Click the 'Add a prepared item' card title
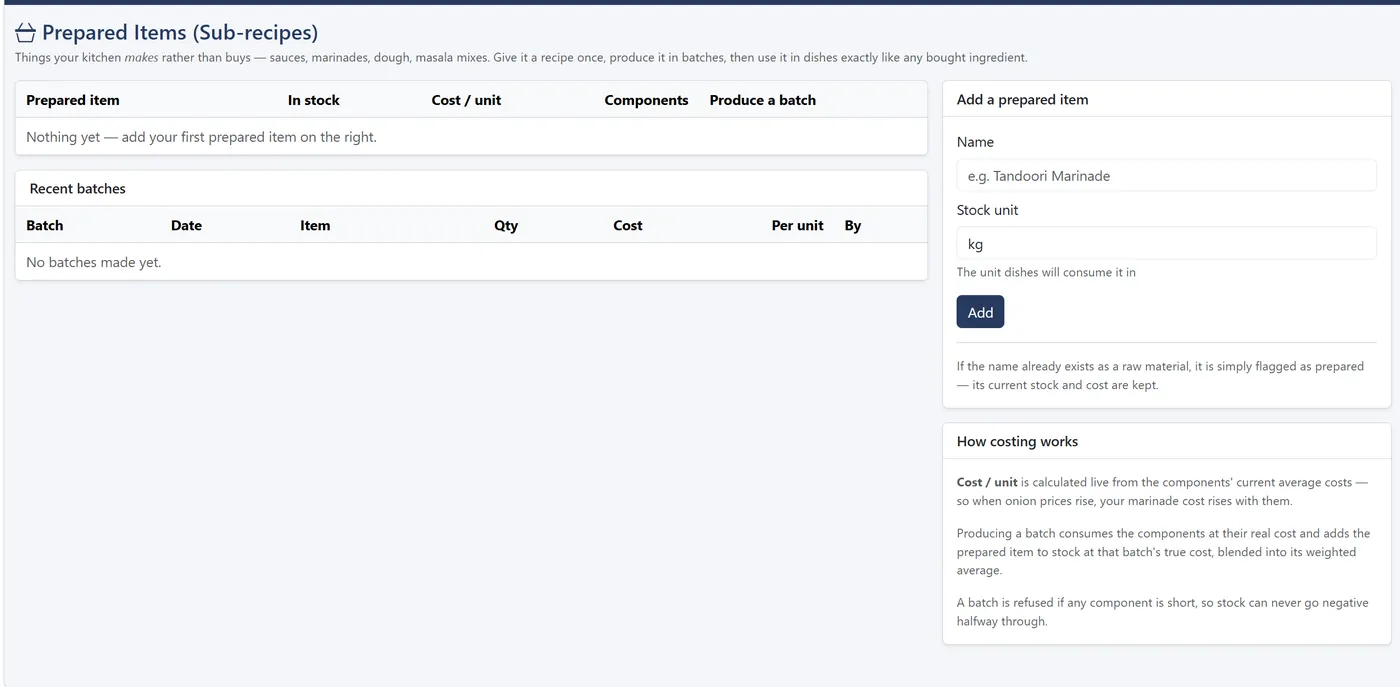The width and height of the screenshot is (1400, 687). tap(1022, 99)
